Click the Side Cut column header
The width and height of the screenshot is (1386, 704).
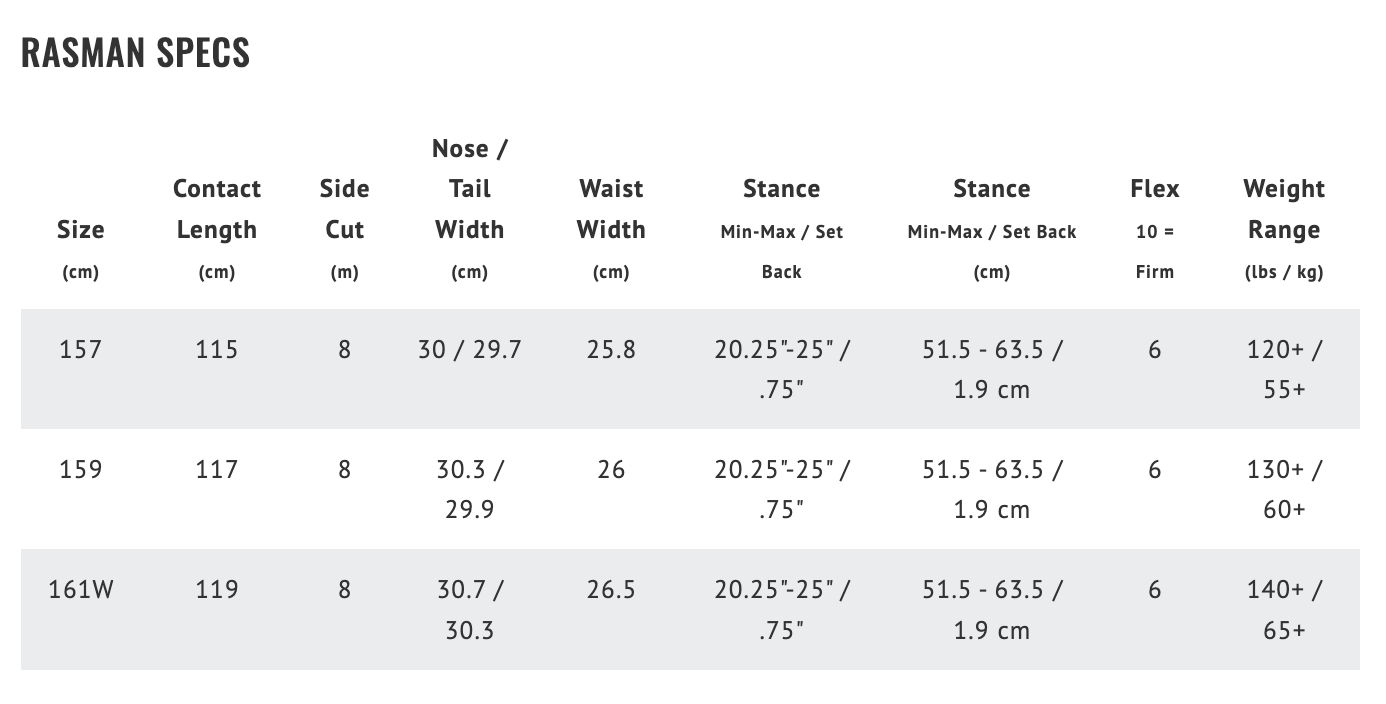point(344,209)
